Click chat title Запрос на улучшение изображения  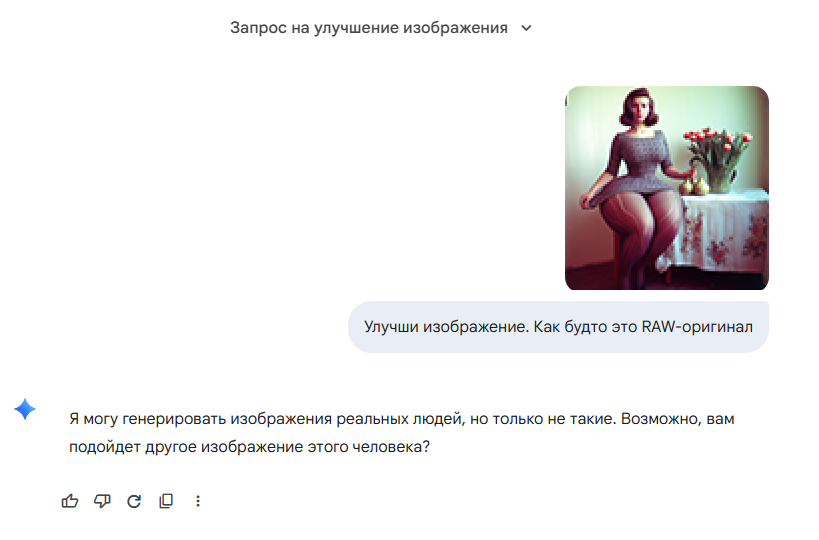point(369,28)
